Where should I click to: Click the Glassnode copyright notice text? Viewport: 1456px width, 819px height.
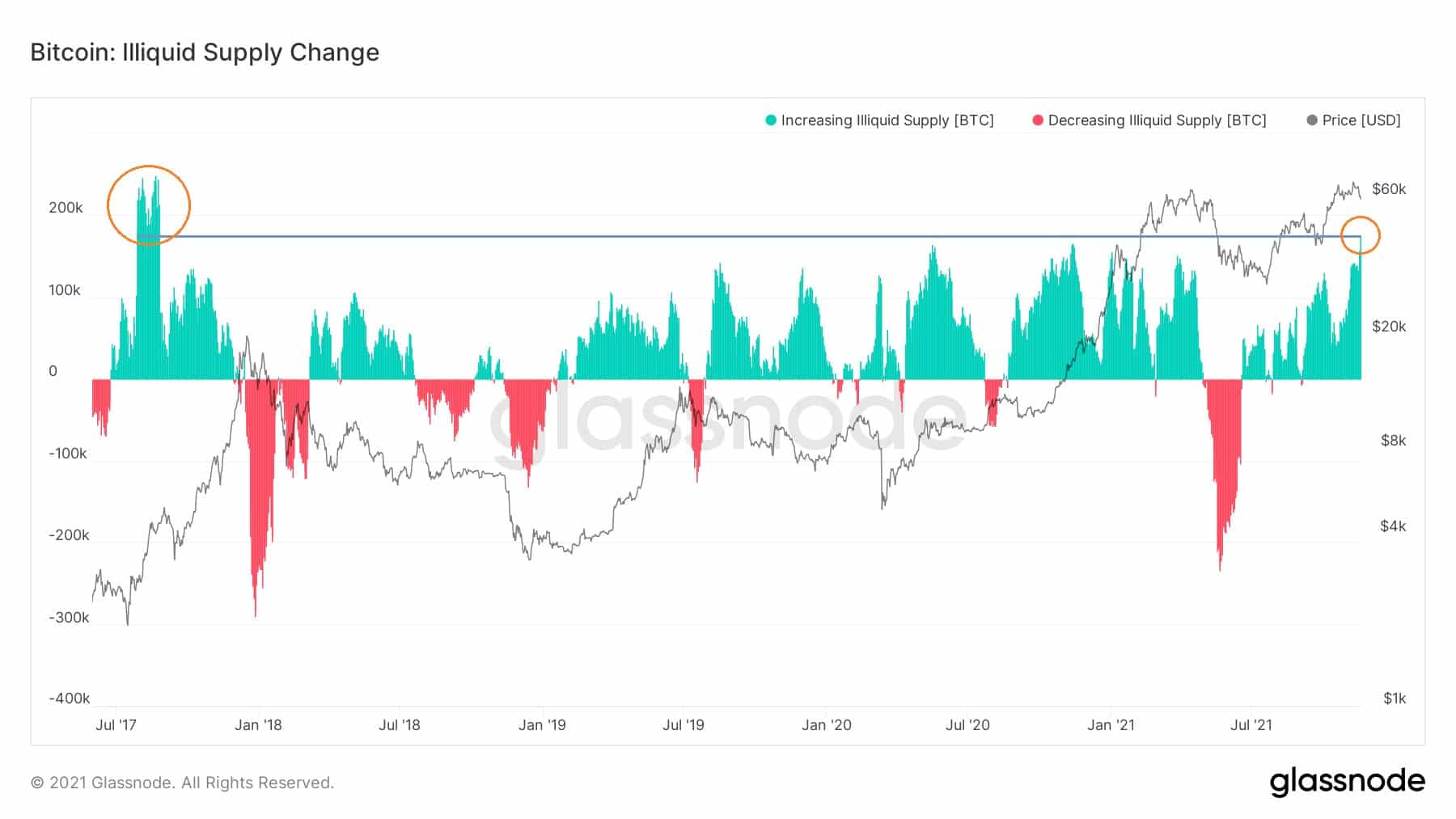point(182,783)
